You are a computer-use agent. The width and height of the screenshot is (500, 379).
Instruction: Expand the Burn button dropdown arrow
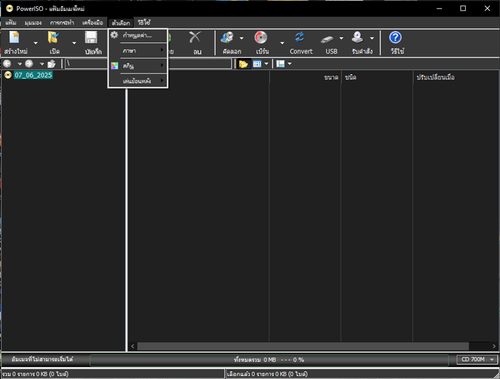click(282, 43)
